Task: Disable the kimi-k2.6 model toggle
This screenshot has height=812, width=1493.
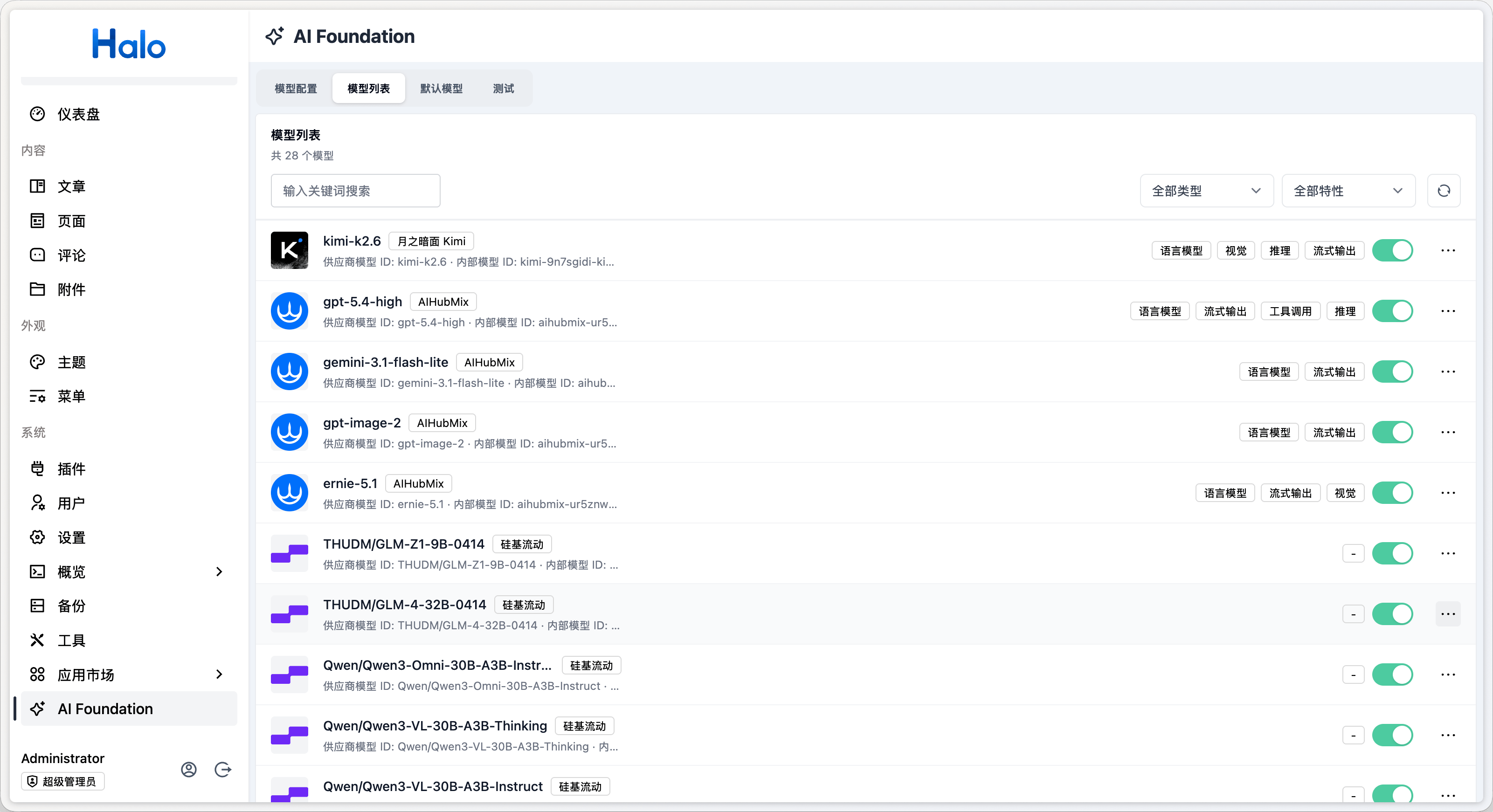Action: tap(1392, 250)
